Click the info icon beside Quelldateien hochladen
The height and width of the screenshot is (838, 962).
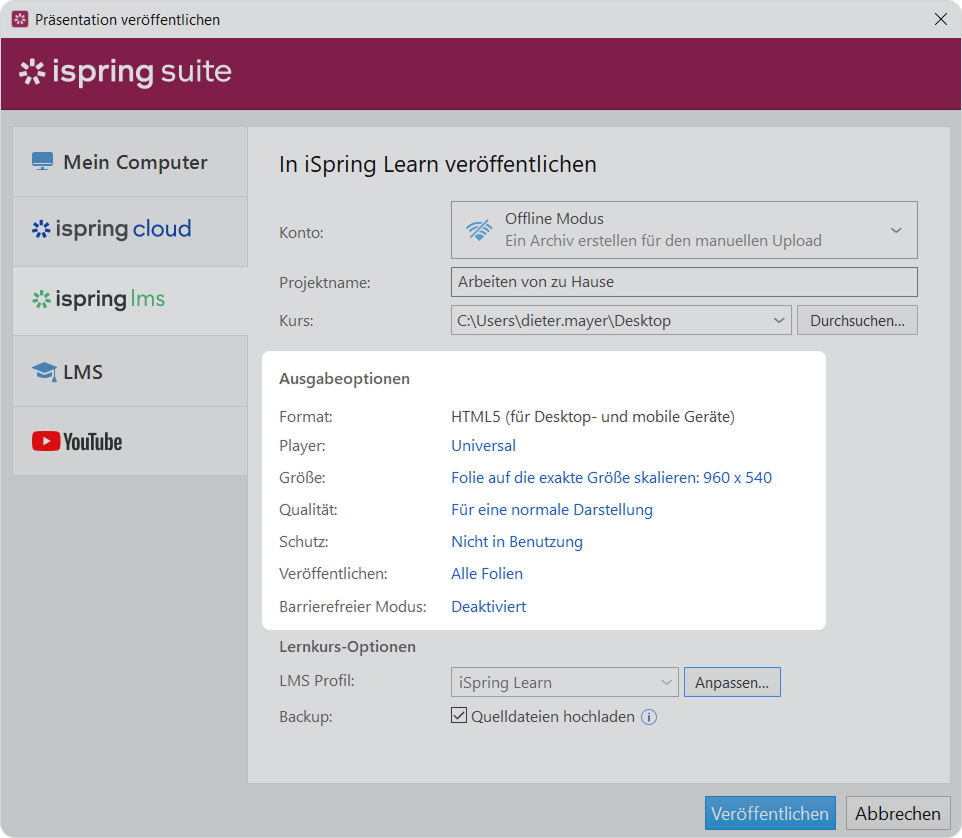pyautogui.click(x=649, y=716)
